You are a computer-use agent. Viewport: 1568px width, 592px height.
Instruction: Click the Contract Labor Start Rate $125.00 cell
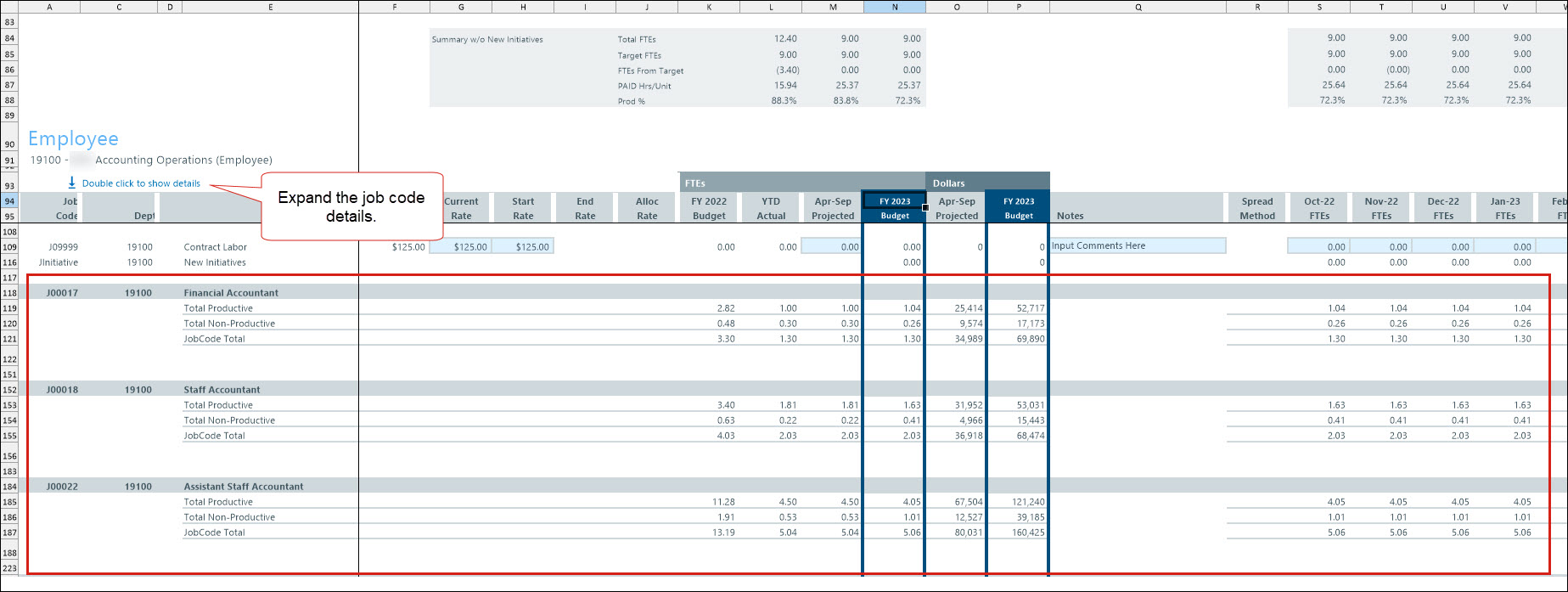[523, 247]
